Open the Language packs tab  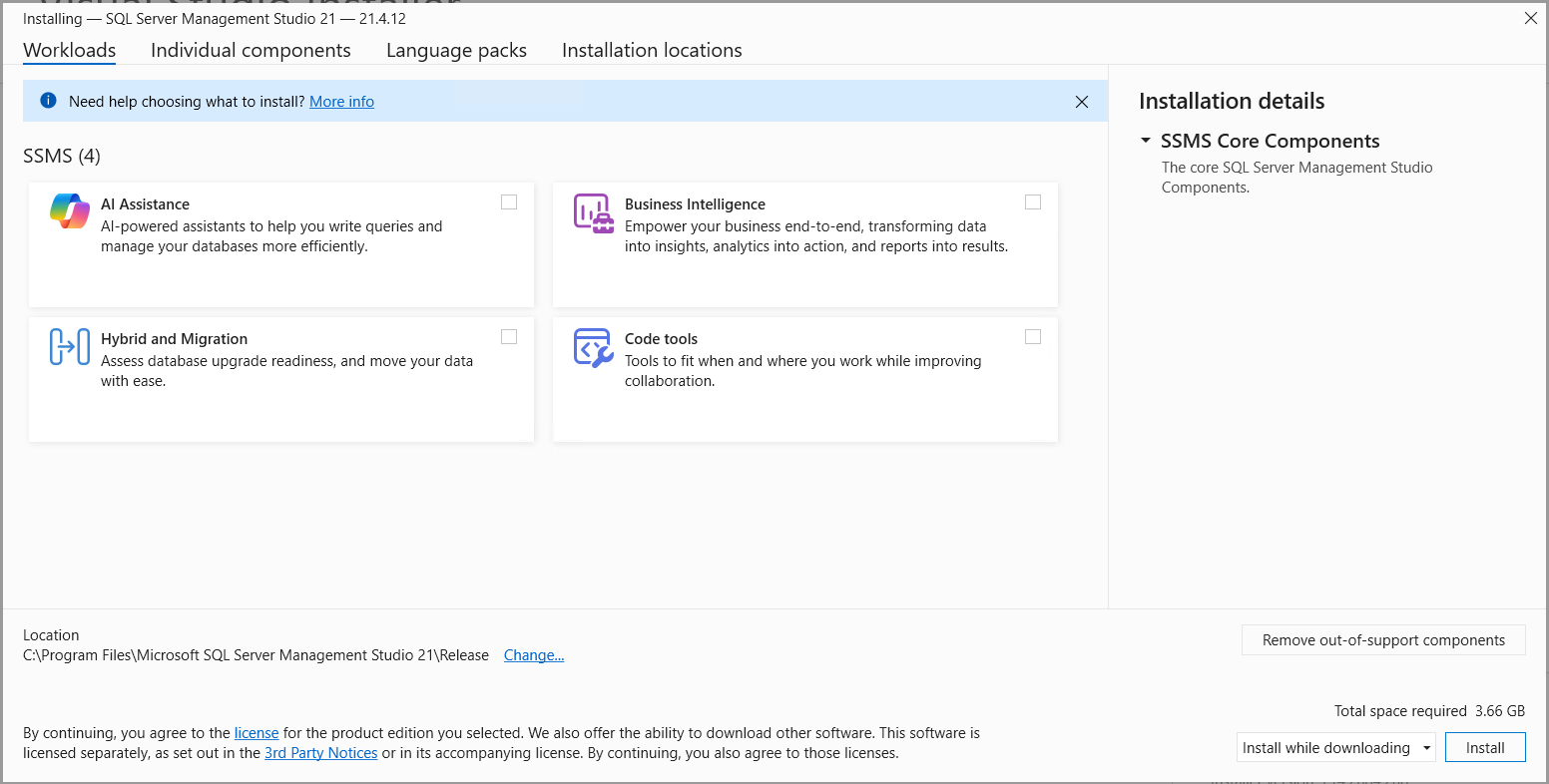point(456,50)
